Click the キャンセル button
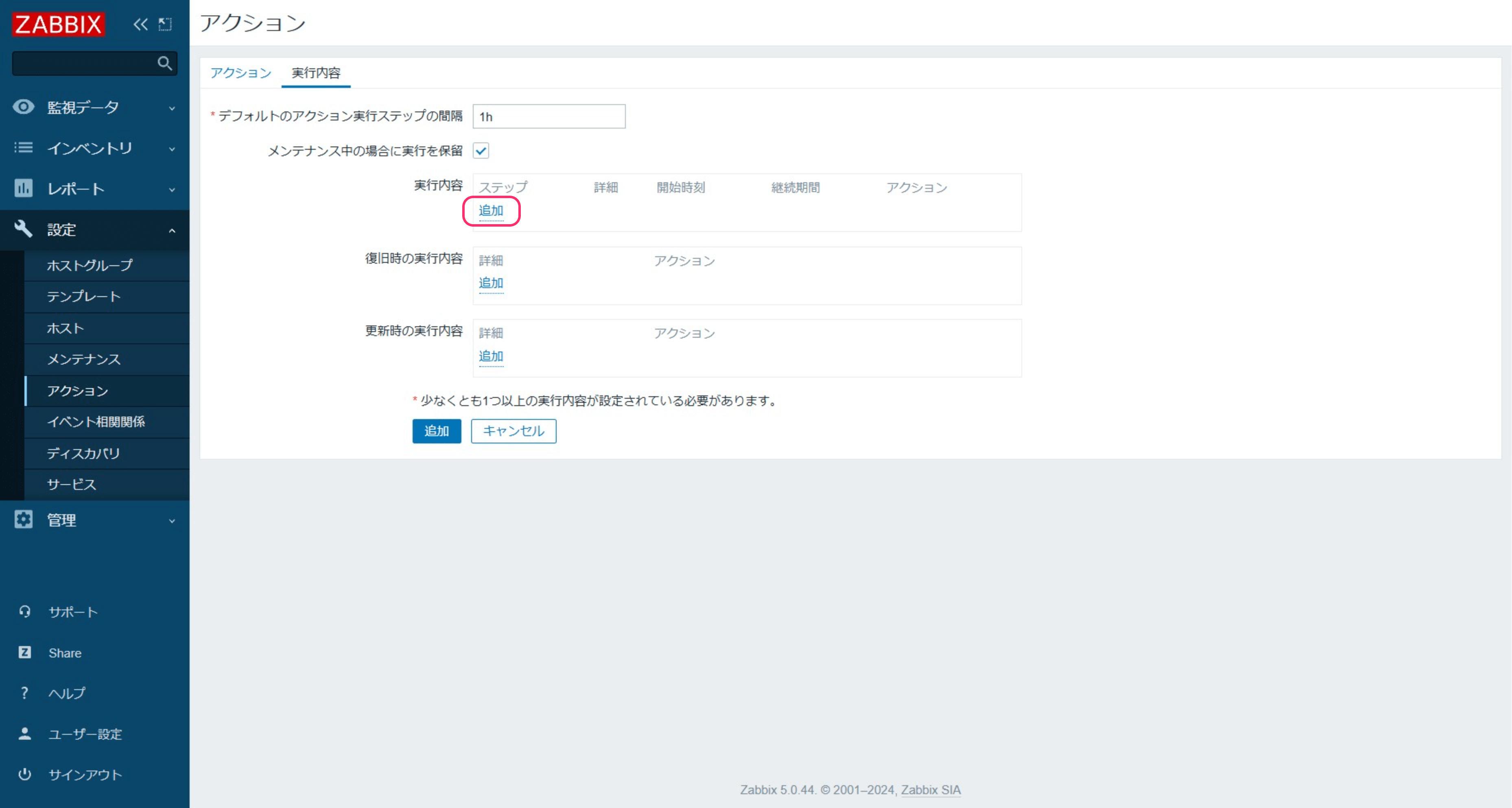Image resolution: width=1512 pixels, height=808 pixels. (513, 431)
